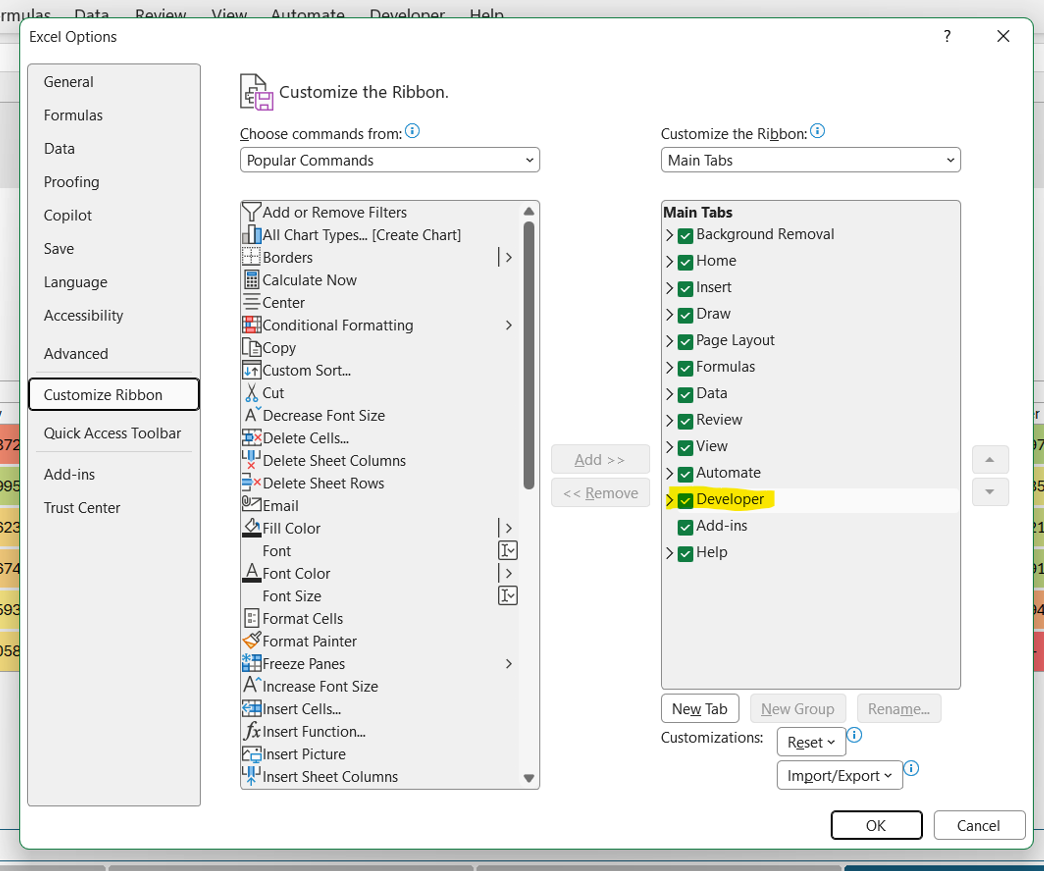Click the Copy command icon
1044x871 pixels.
(x=251, y=348)
